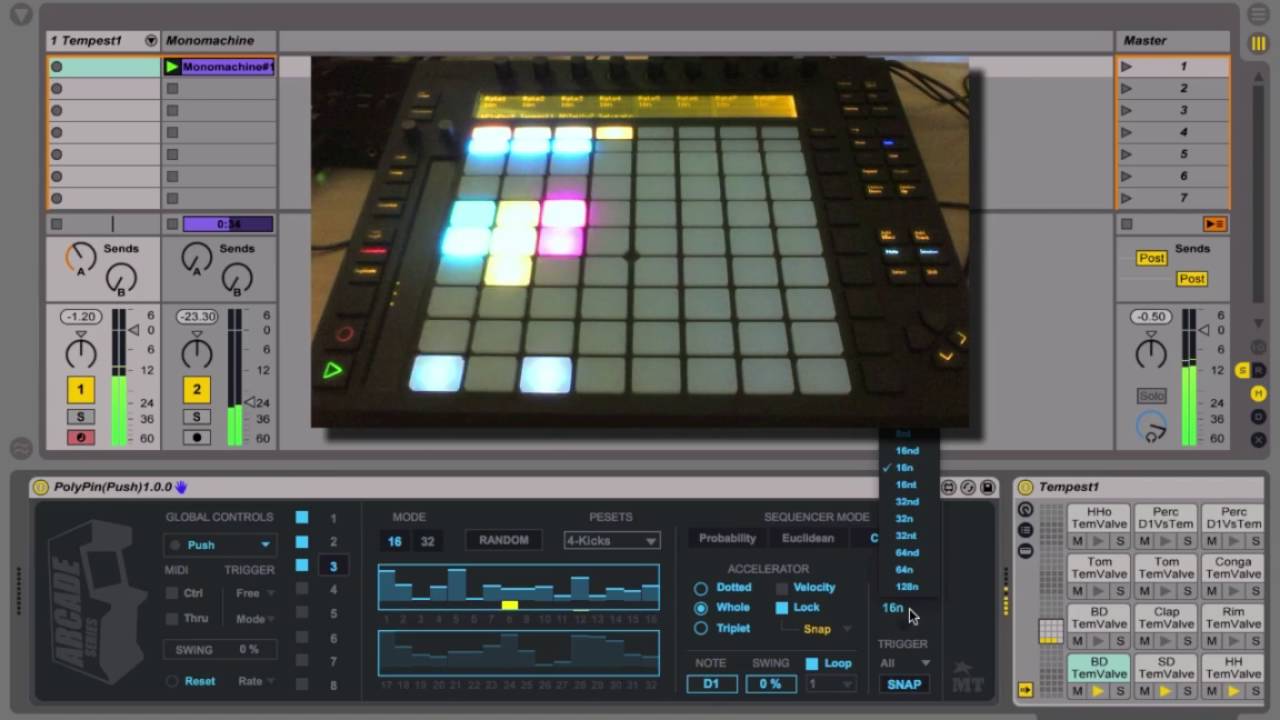Open the Tempest1 track title dropdown arrow
1280x720 pixels.
[x=151, y=41]
